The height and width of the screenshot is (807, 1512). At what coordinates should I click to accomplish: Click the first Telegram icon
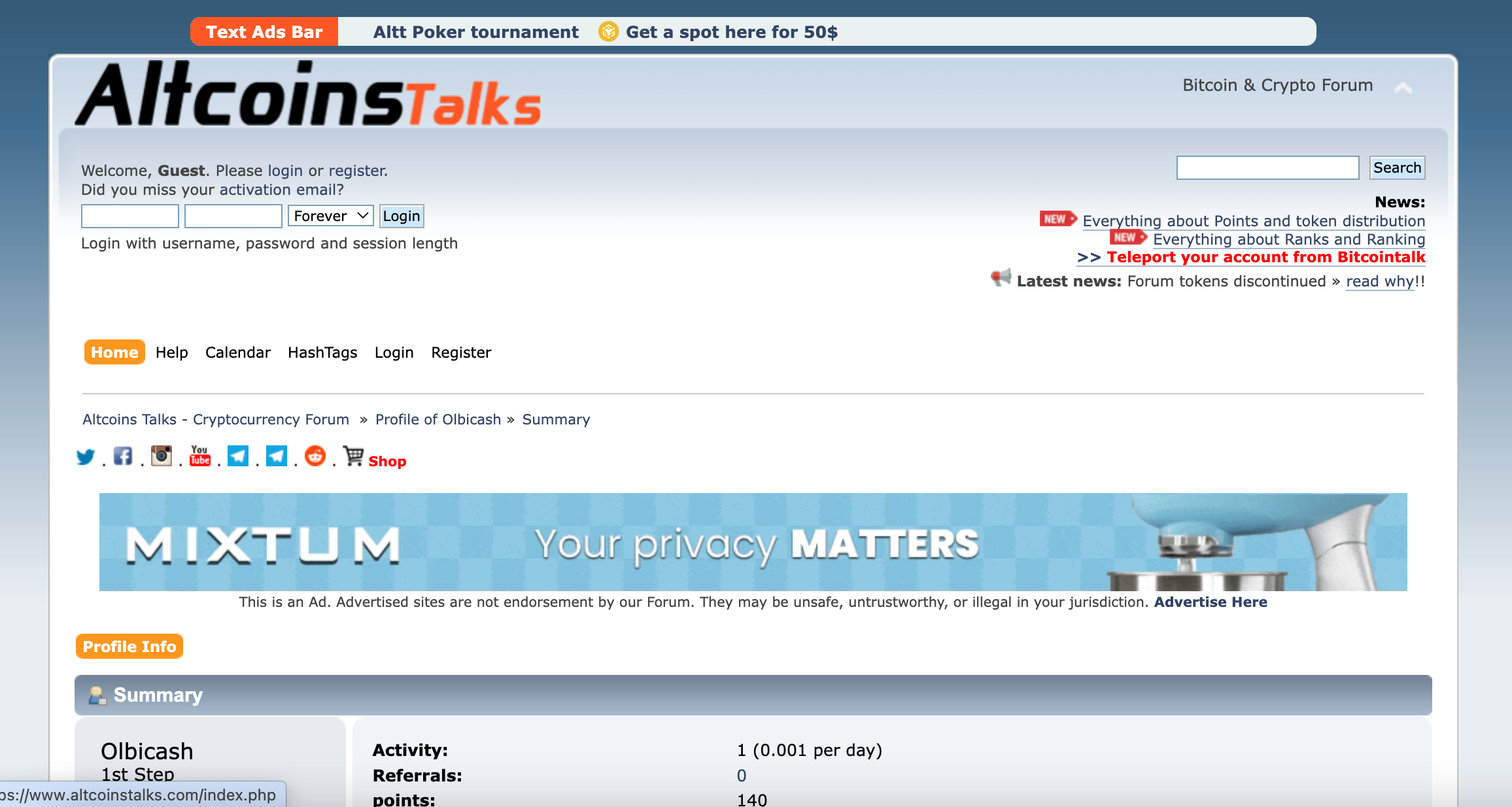[238, 456]
